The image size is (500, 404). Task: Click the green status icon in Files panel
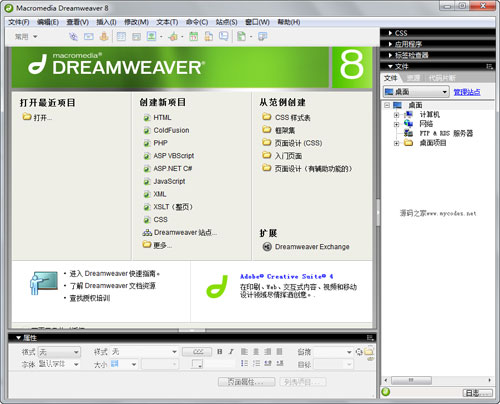386,392
